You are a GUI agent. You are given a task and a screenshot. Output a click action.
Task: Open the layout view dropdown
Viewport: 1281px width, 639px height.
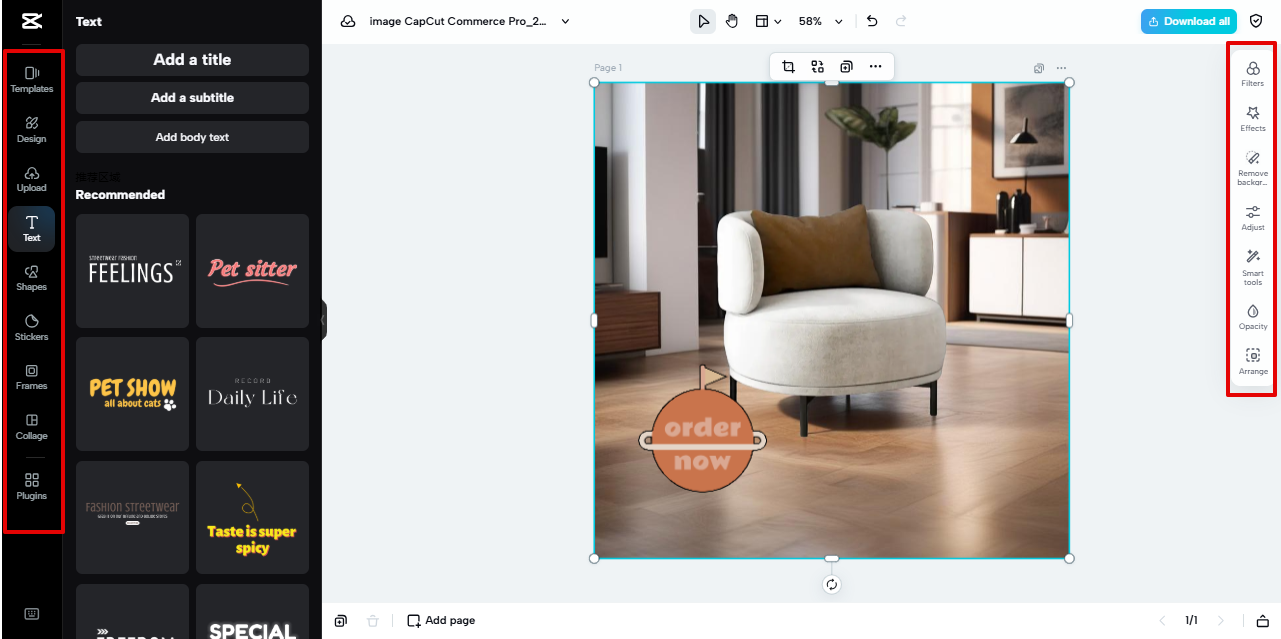coord(768,21)
